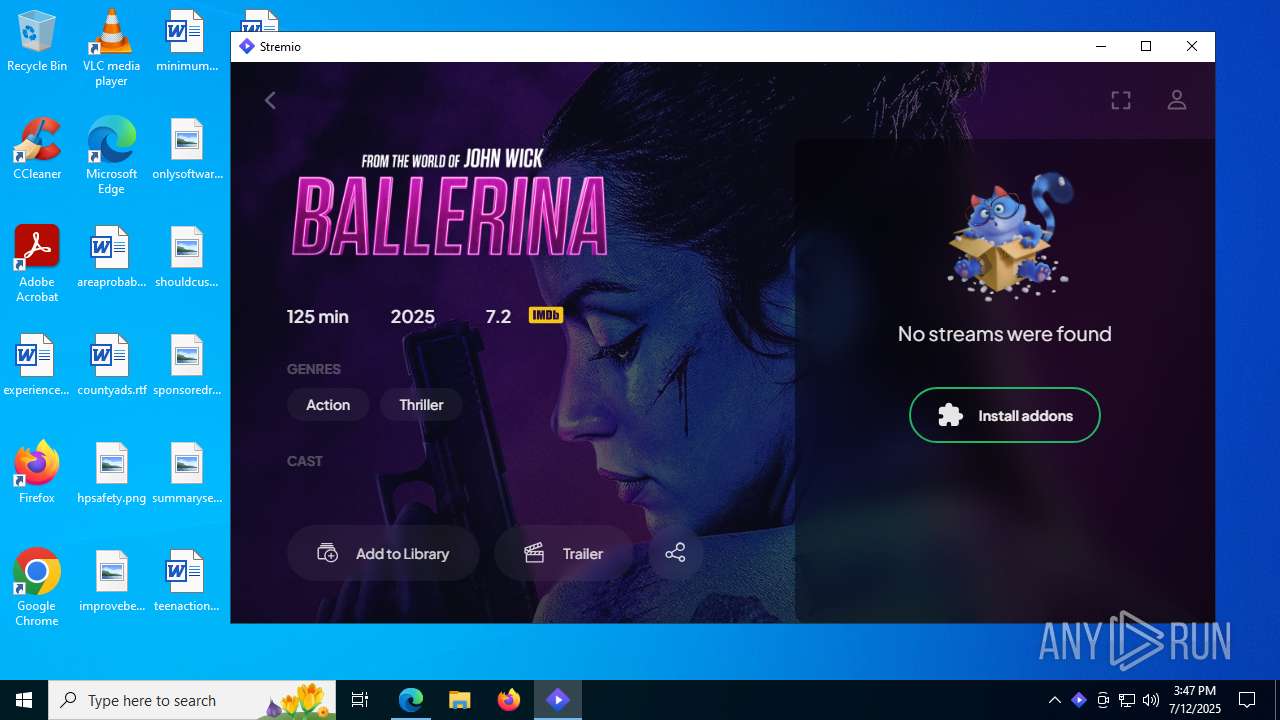
Task: Open areaprobab... Word document
Action: click(111, 258)
